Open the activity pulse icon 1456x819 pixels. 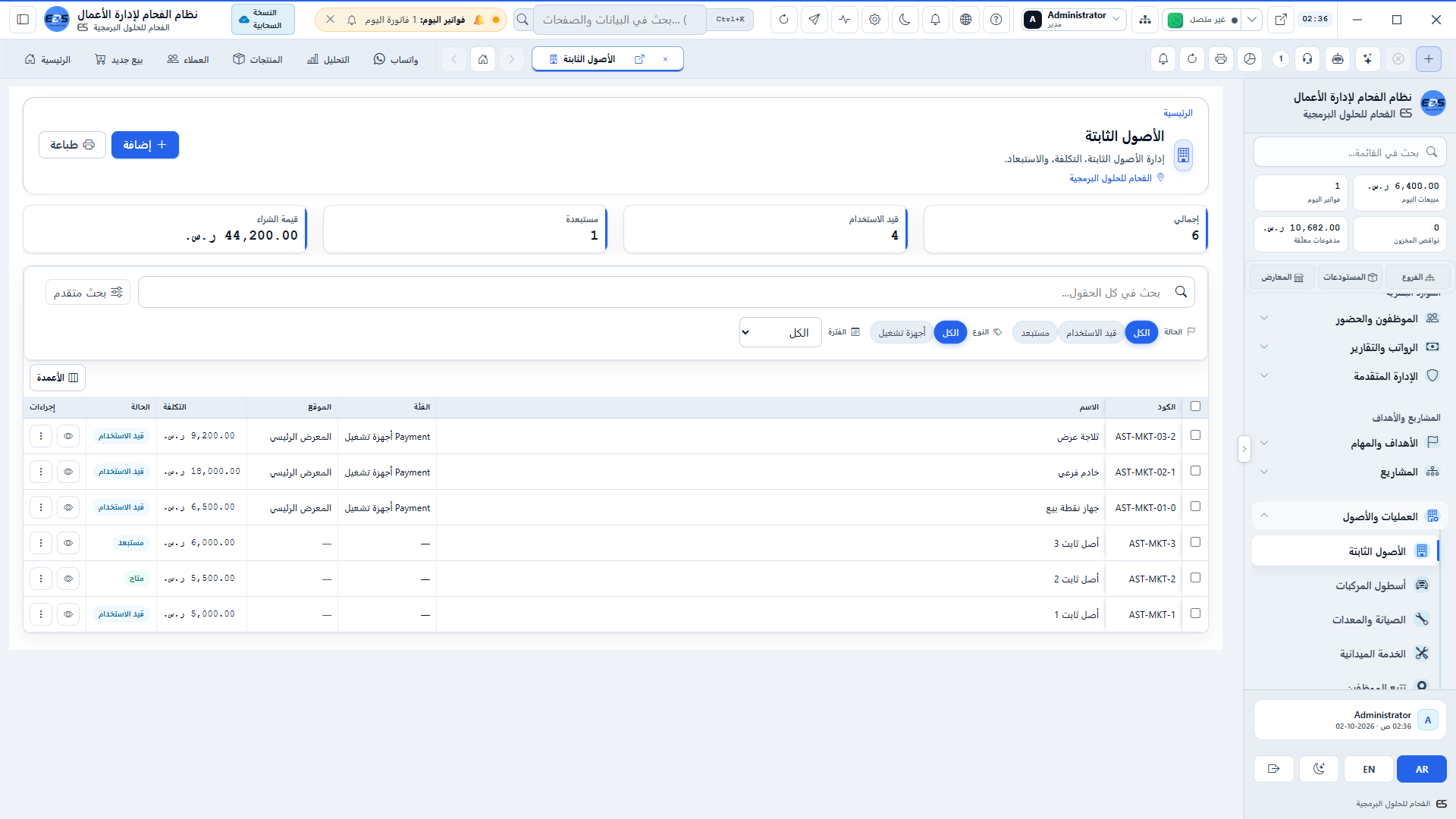point(844,20)
